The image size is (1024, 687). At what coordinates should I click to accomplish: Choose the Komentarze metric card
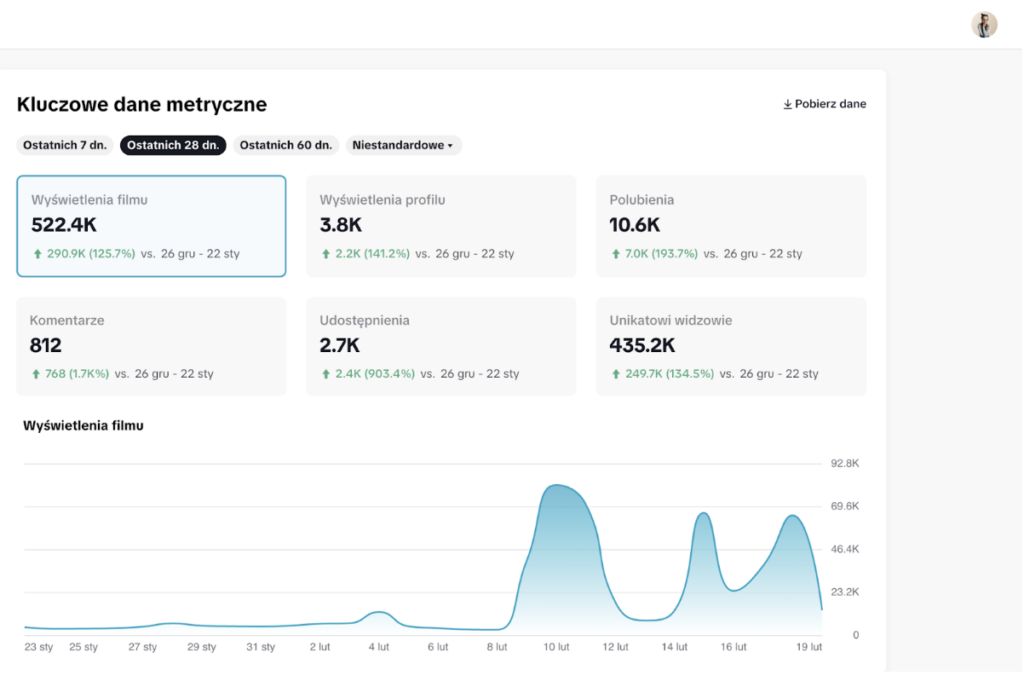click(152, 346)
